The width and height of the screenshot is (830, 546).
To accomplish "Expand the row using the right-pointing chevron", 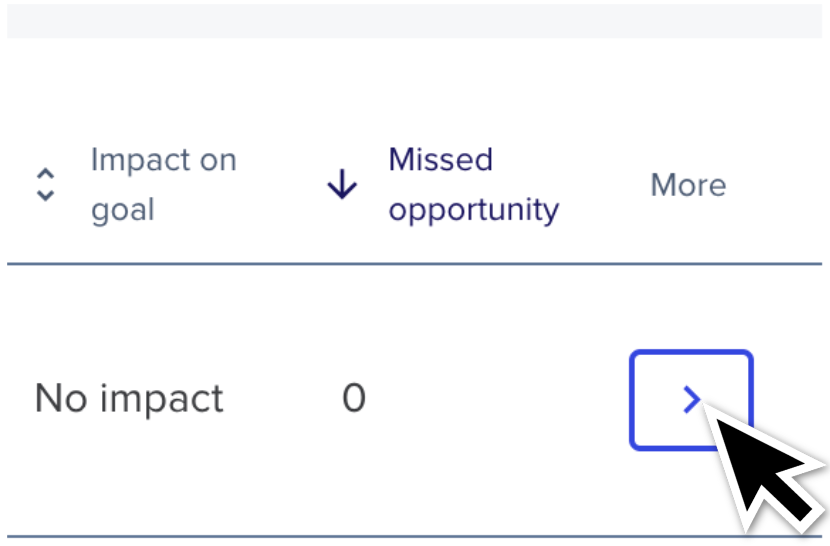I will click(x=691, y=400).
